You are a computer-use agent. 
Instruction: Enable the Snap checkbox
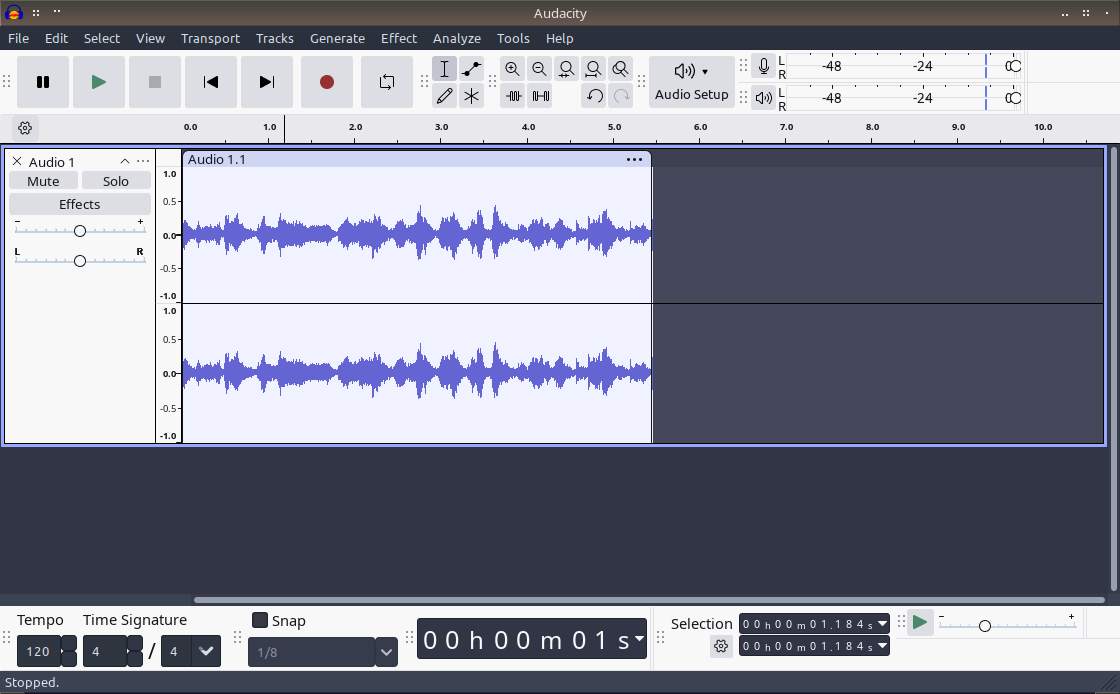coord(260,620)
